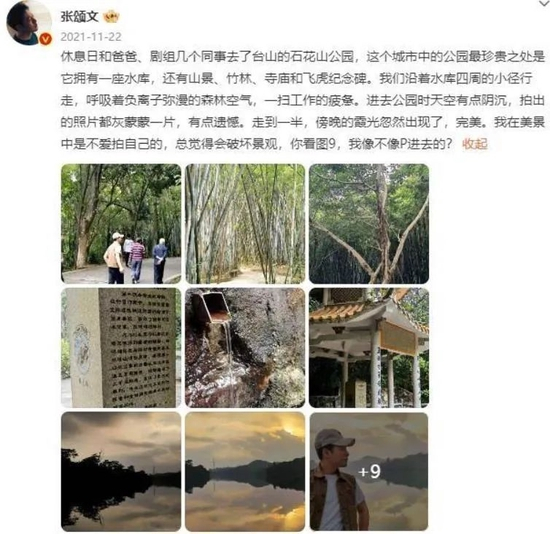Open photo of man in cap

[369, 472]
